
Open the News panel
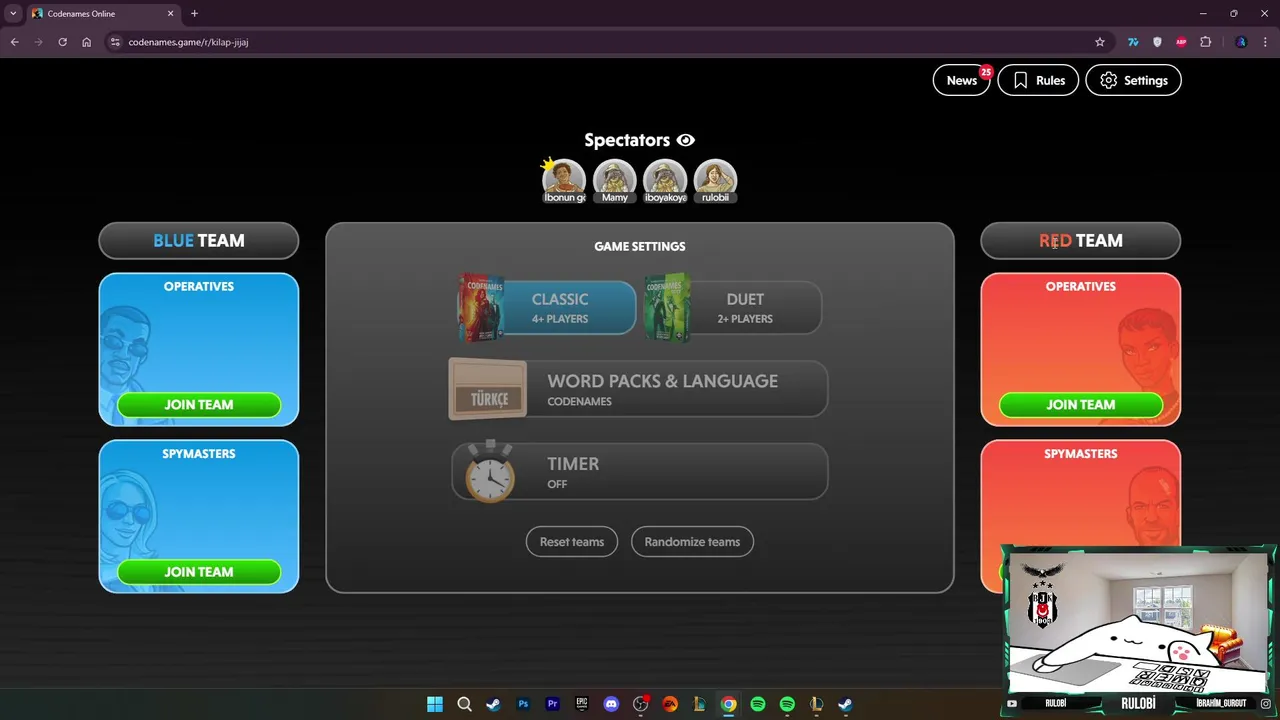pos(961,80)
